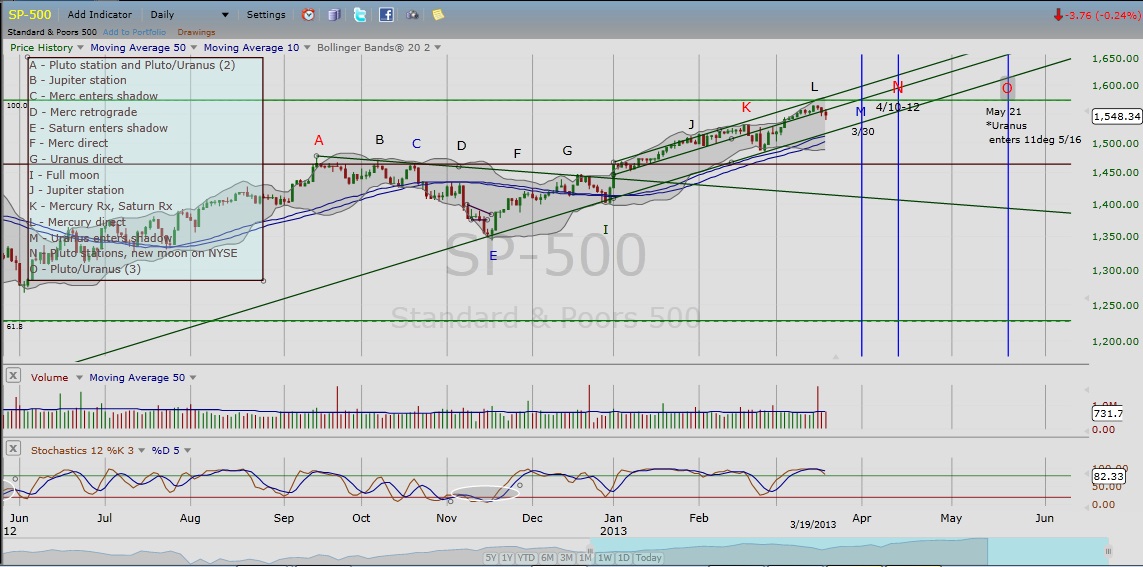1143x567 pixels.
Task: Open the Drawings link
Action: [x=196, y=32]
